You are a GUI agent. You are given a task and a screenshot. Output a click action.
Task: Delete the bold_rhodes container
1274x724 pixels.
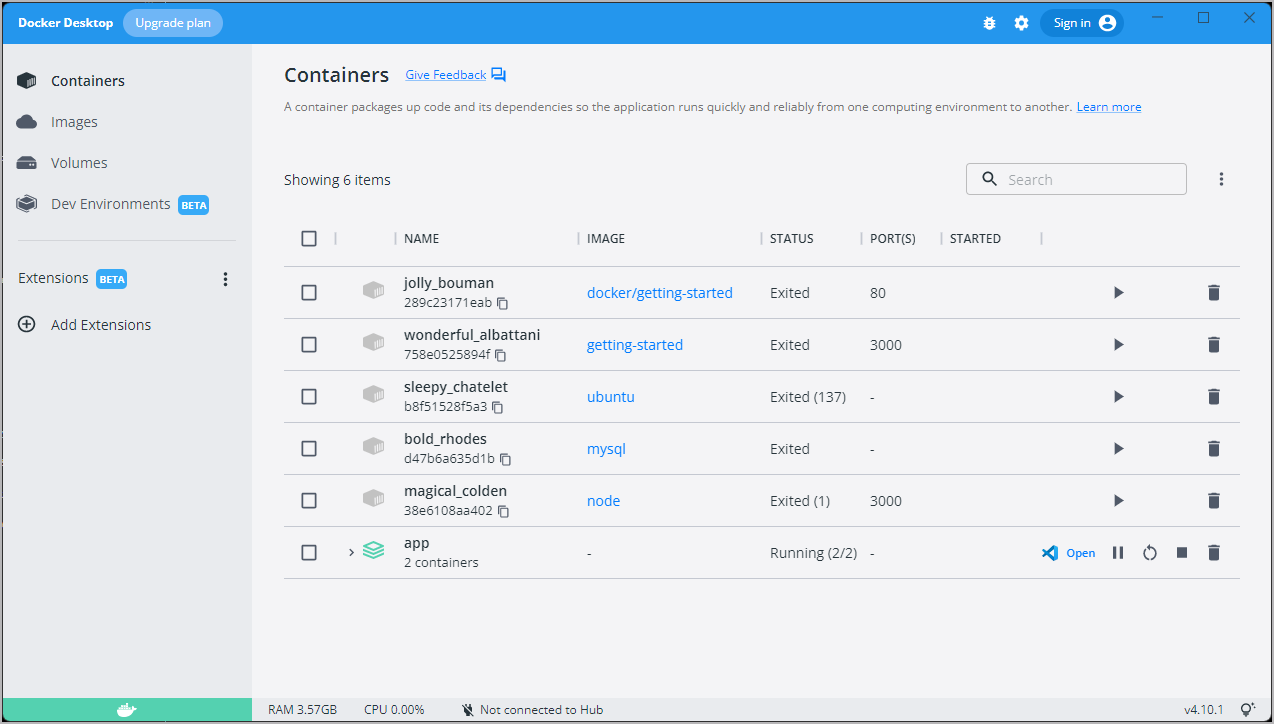(1214, 449)
